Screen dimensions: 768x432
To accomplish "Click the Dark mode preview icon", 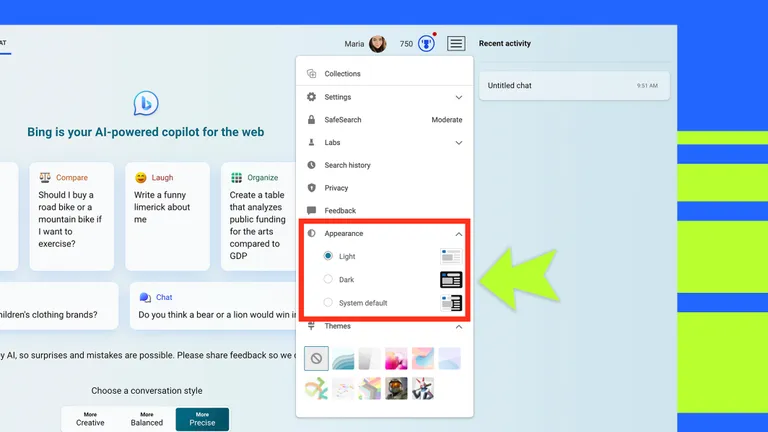I will click(451, 279).
